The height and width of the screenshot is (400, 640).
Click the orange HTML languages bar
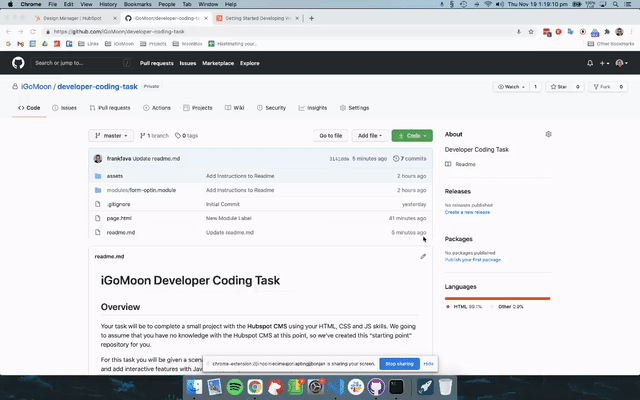click(x=497, y=298)
